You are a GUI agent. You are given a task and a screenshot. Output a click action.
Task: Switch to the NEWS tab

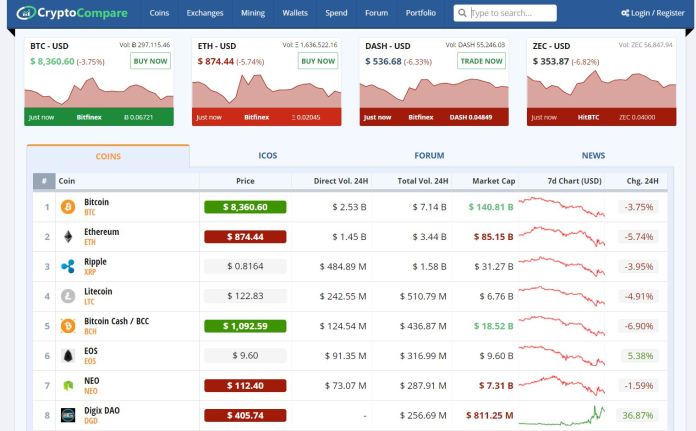click(x=593, y=155)
